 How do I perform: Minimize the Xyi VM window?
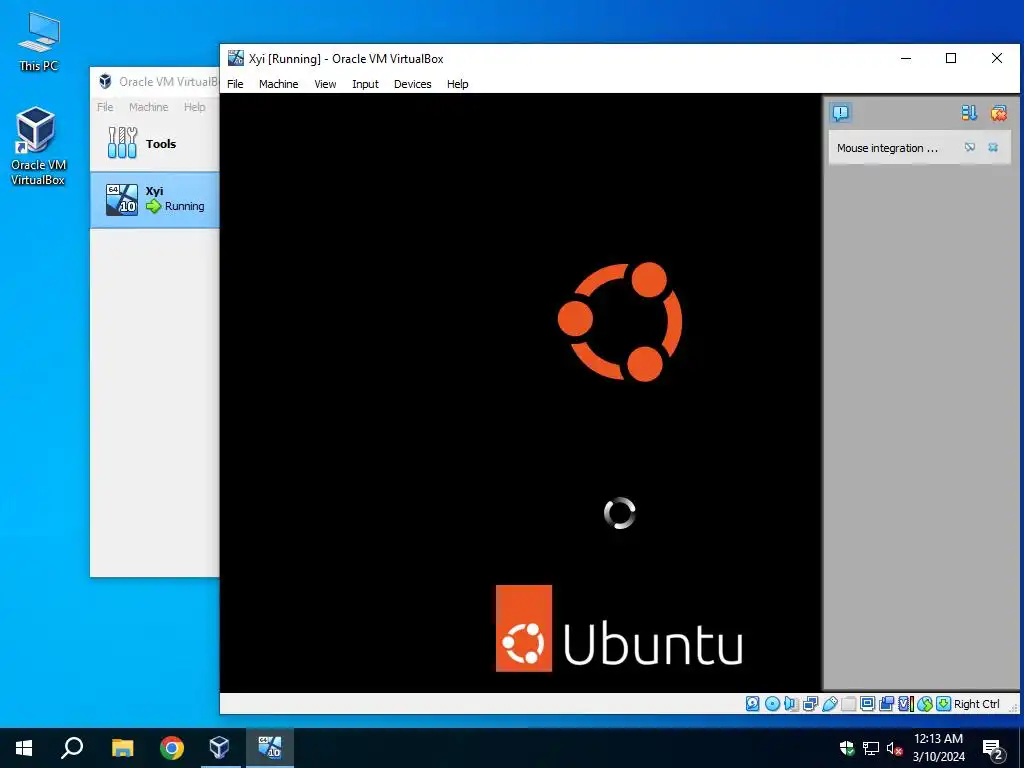coord(906,58)
